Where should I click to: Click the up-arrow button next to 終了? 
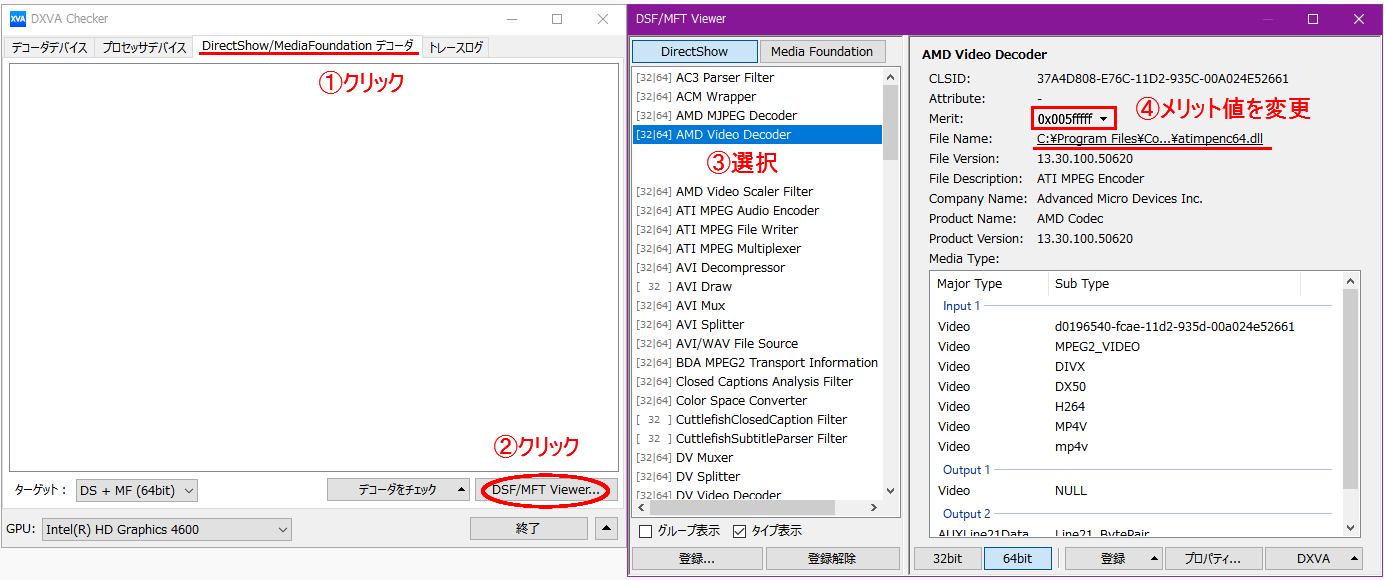[x=607, y=529]
